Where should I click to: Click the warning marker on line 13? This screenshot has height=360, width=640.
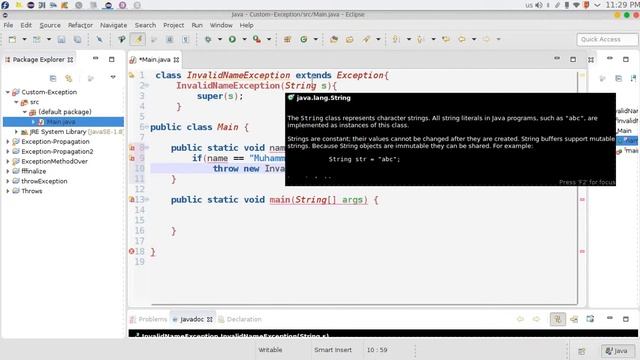coord(132,199)
